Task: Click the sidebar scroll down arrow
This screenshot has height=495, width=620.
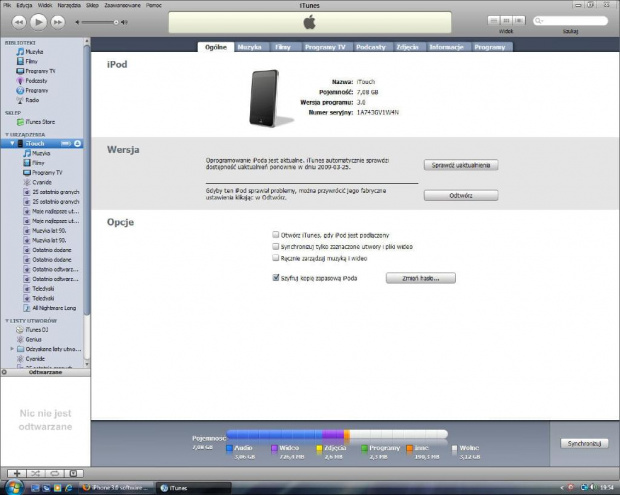Action: tap(87, 364)
